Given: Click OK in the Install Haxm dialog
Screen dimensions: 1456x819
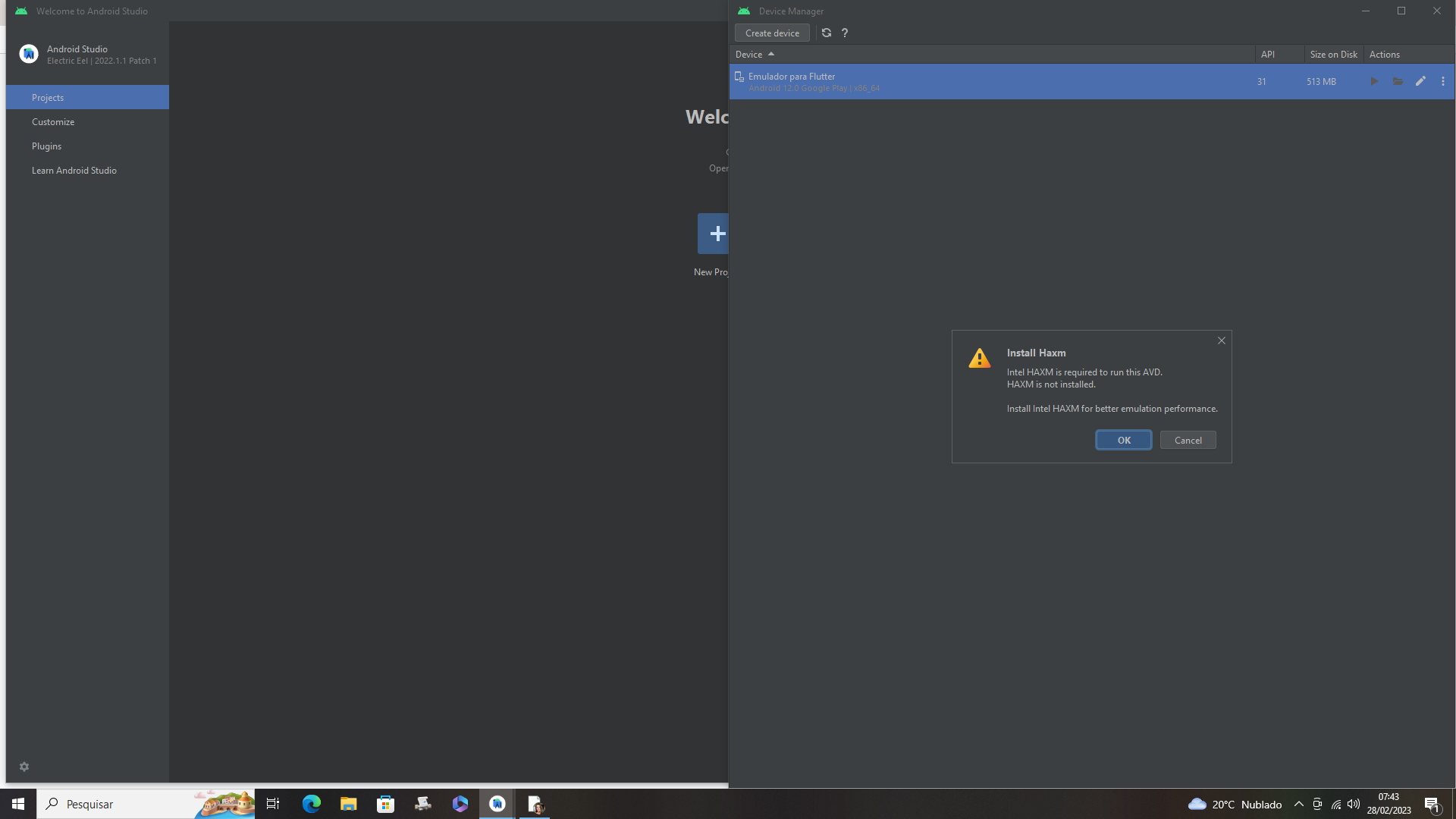Looking at the screenshot, I should coord(1123,440).
